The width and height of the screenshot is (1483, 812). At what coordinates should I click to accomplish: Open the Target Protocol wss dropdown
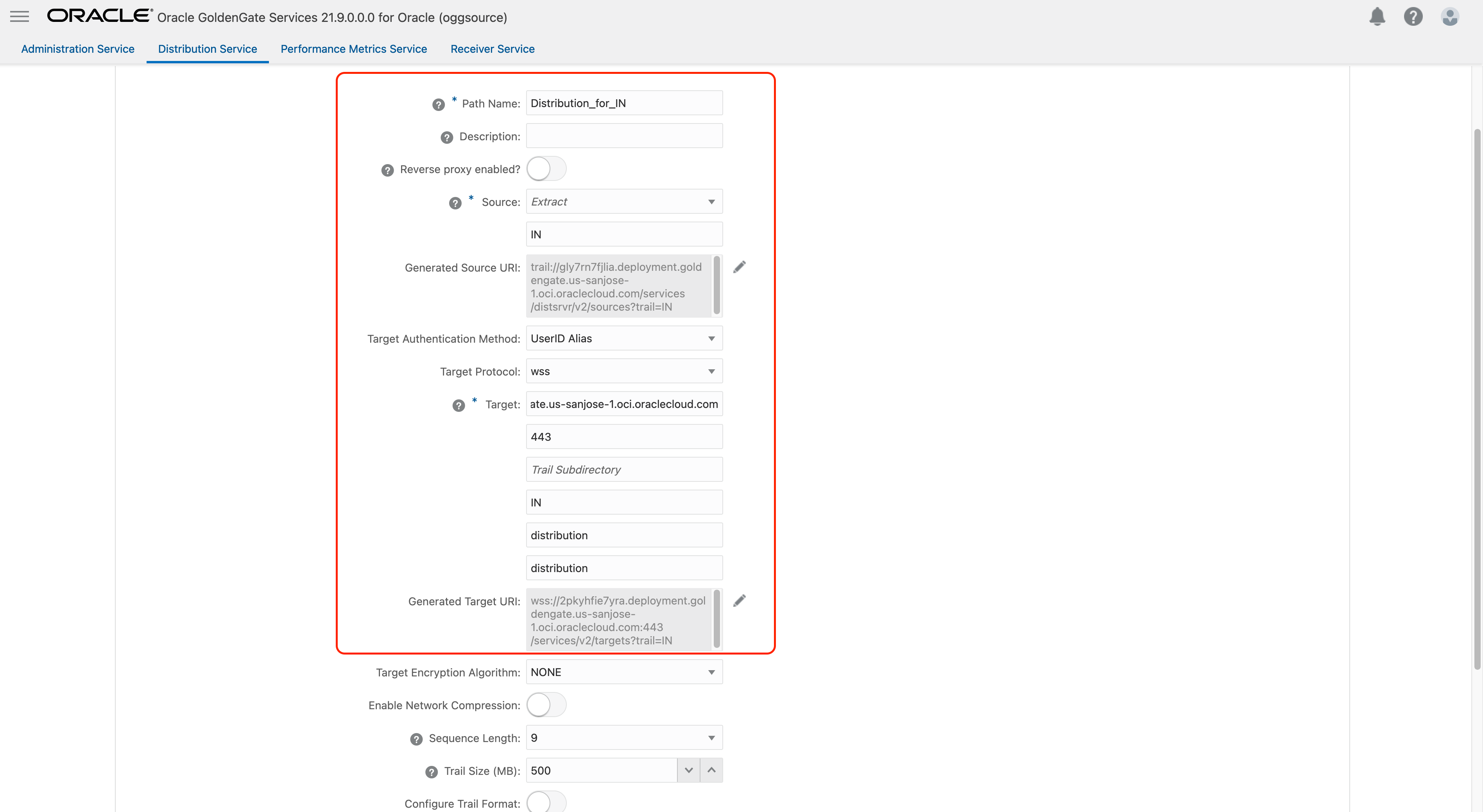click(711, 371)
